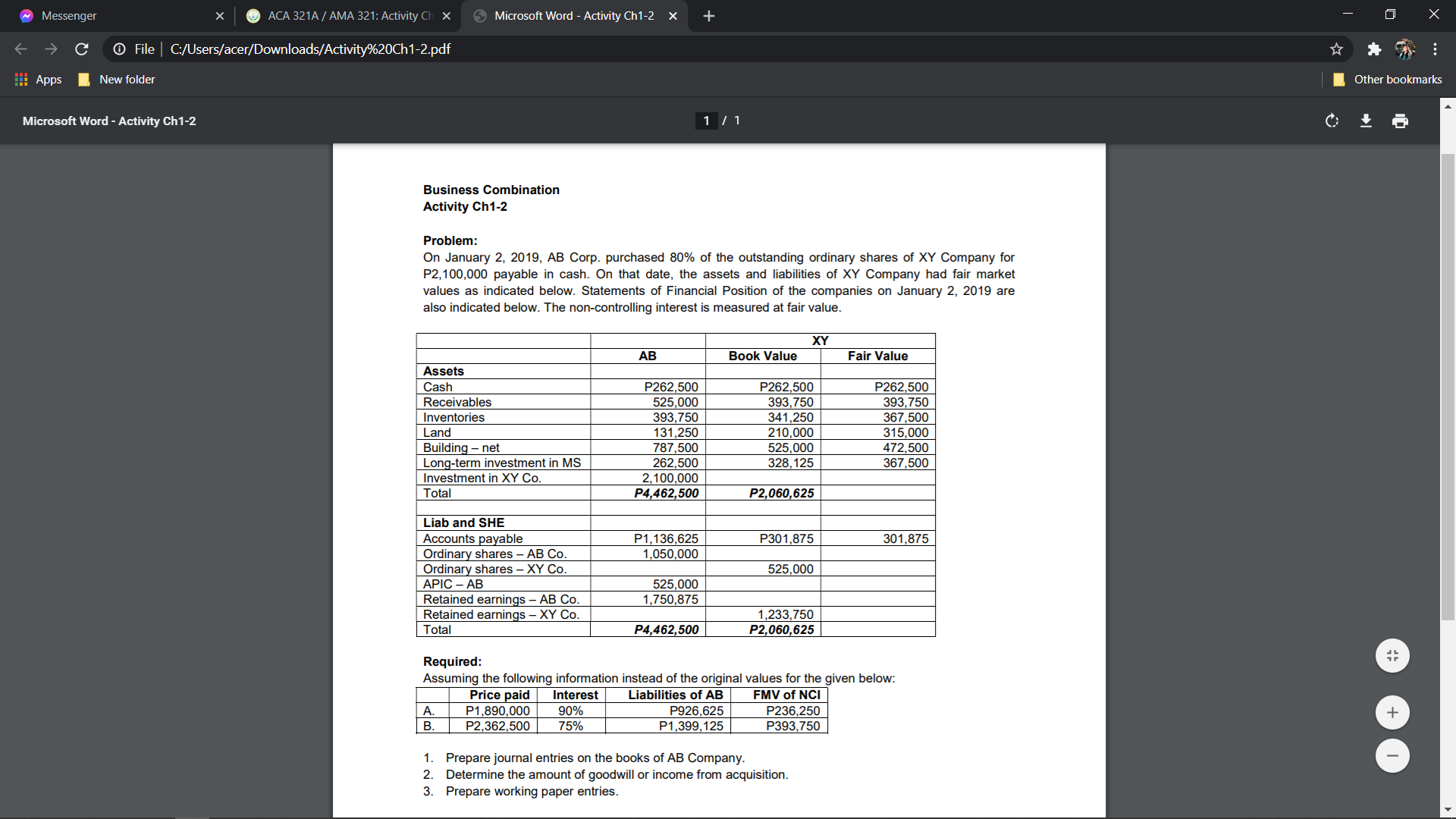Zoom in on the PDF
This screenshot has height=819, width=1456.
point(1392,712)
